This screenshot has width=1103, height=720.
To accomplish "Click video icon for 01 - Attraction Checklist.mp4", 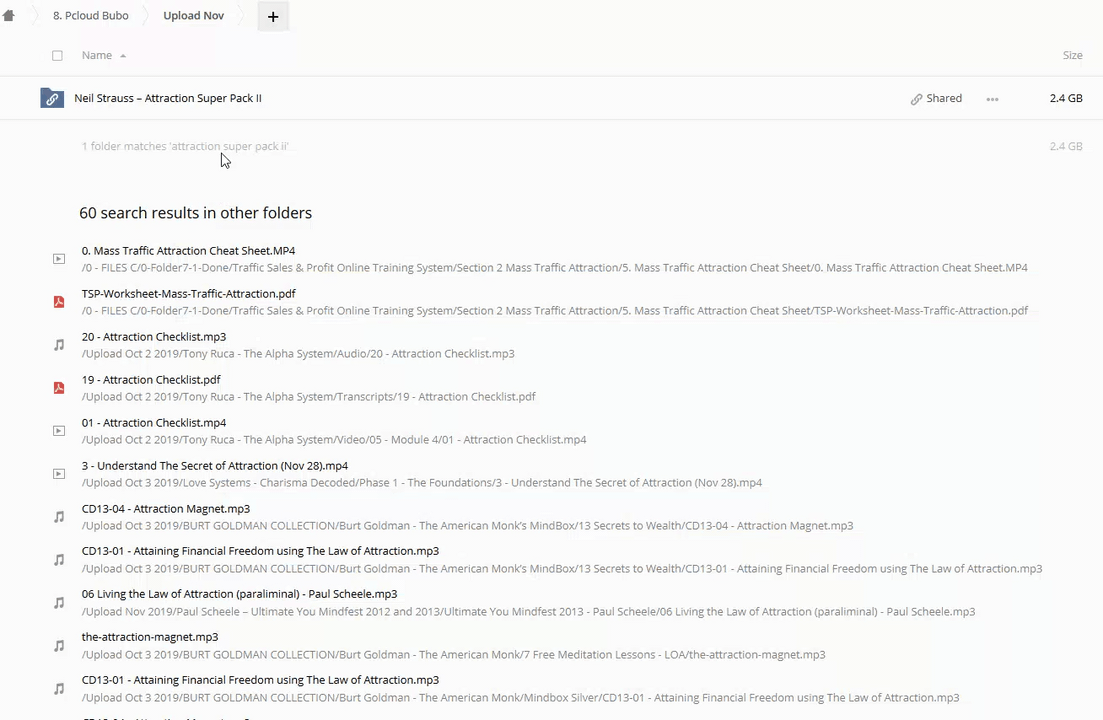I will [x=59, y=431].
